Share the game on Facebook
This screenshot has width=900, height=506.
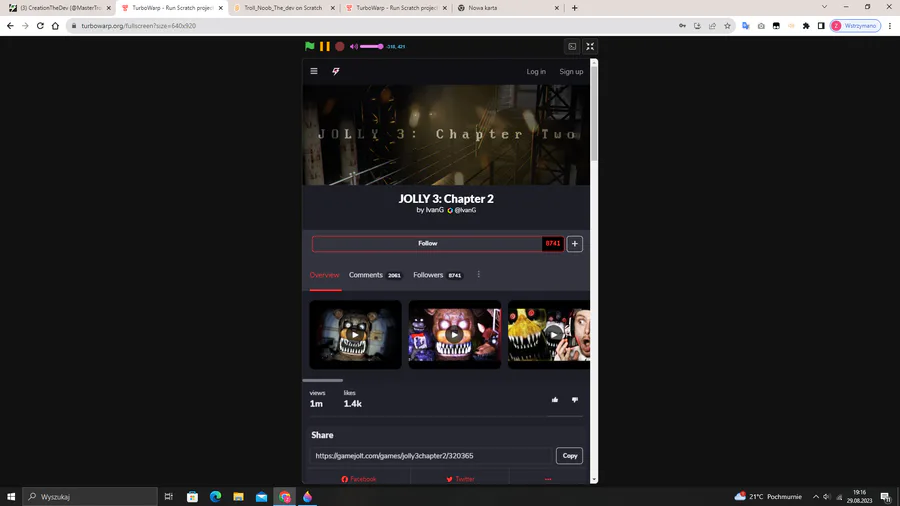point(359,479)
